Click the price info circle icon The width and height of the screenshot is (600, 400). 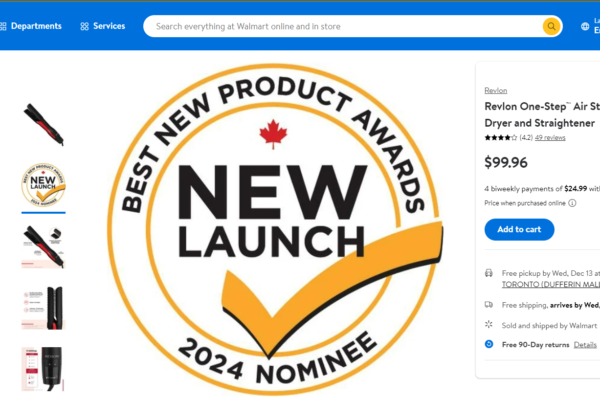click(572, 203)
